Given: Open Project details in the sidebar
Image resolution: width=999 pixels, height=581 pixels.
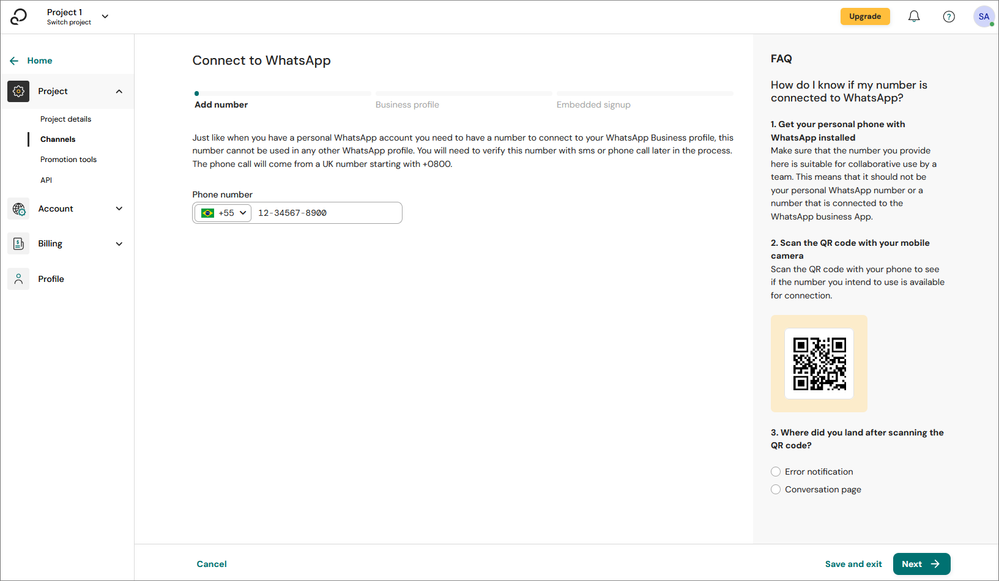Looking at the screenshot, I should 65,119.
